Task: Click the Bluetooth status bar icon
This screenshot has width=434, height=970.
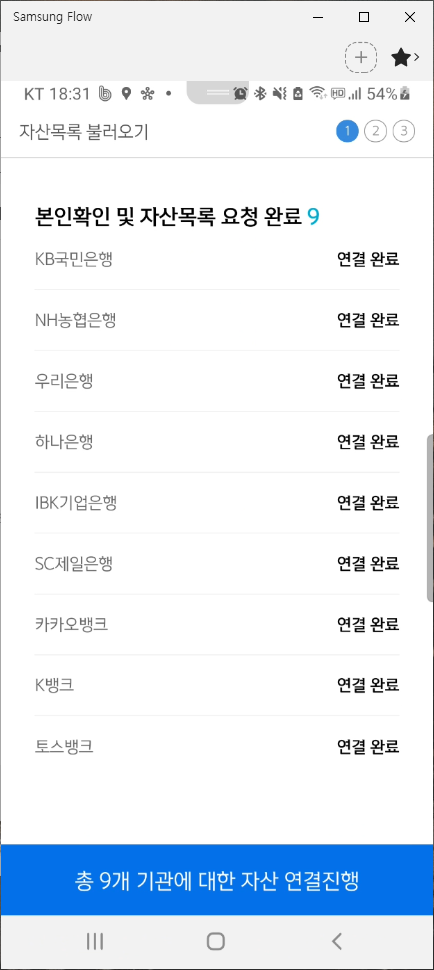Action: click(261, 93)
